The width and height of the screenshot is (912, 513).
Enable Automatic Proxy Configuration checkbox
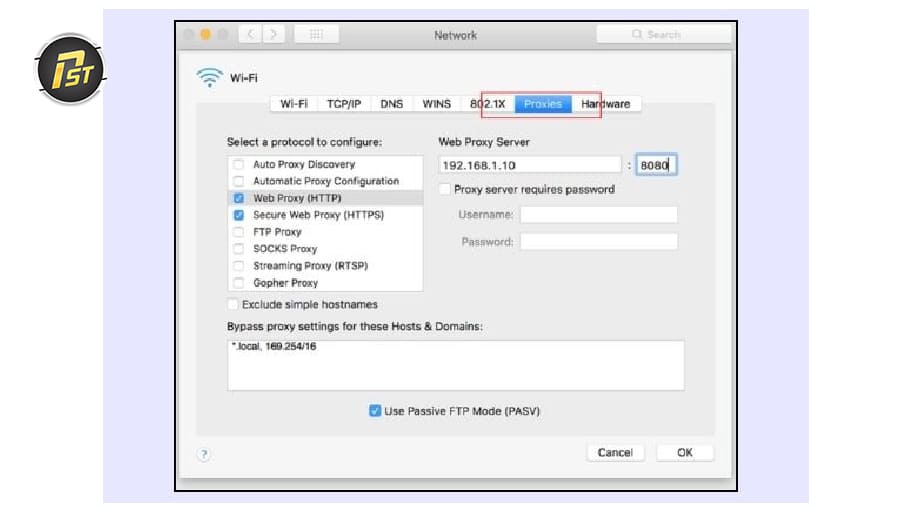tap(238, 181)
